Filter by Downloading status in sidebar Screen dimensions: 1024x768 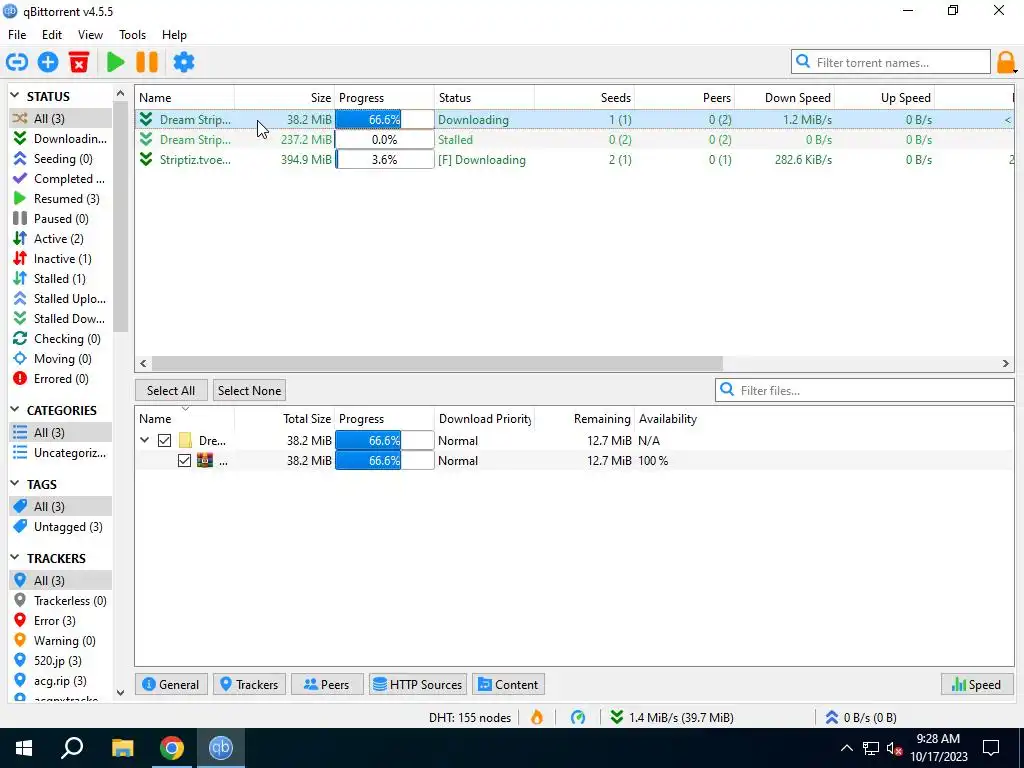(60, 138)
